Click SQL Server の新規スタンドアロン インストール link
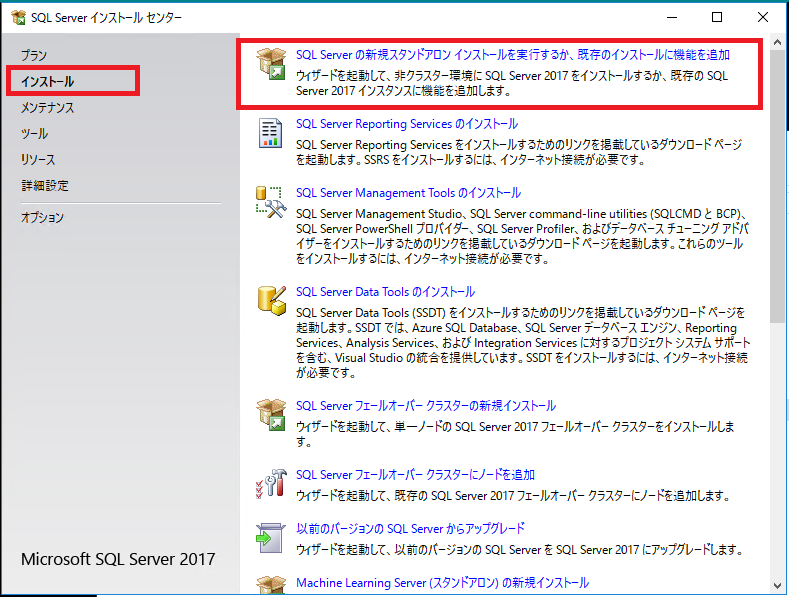This screenshot has height=597, width=789. click(x=513, y=55)
